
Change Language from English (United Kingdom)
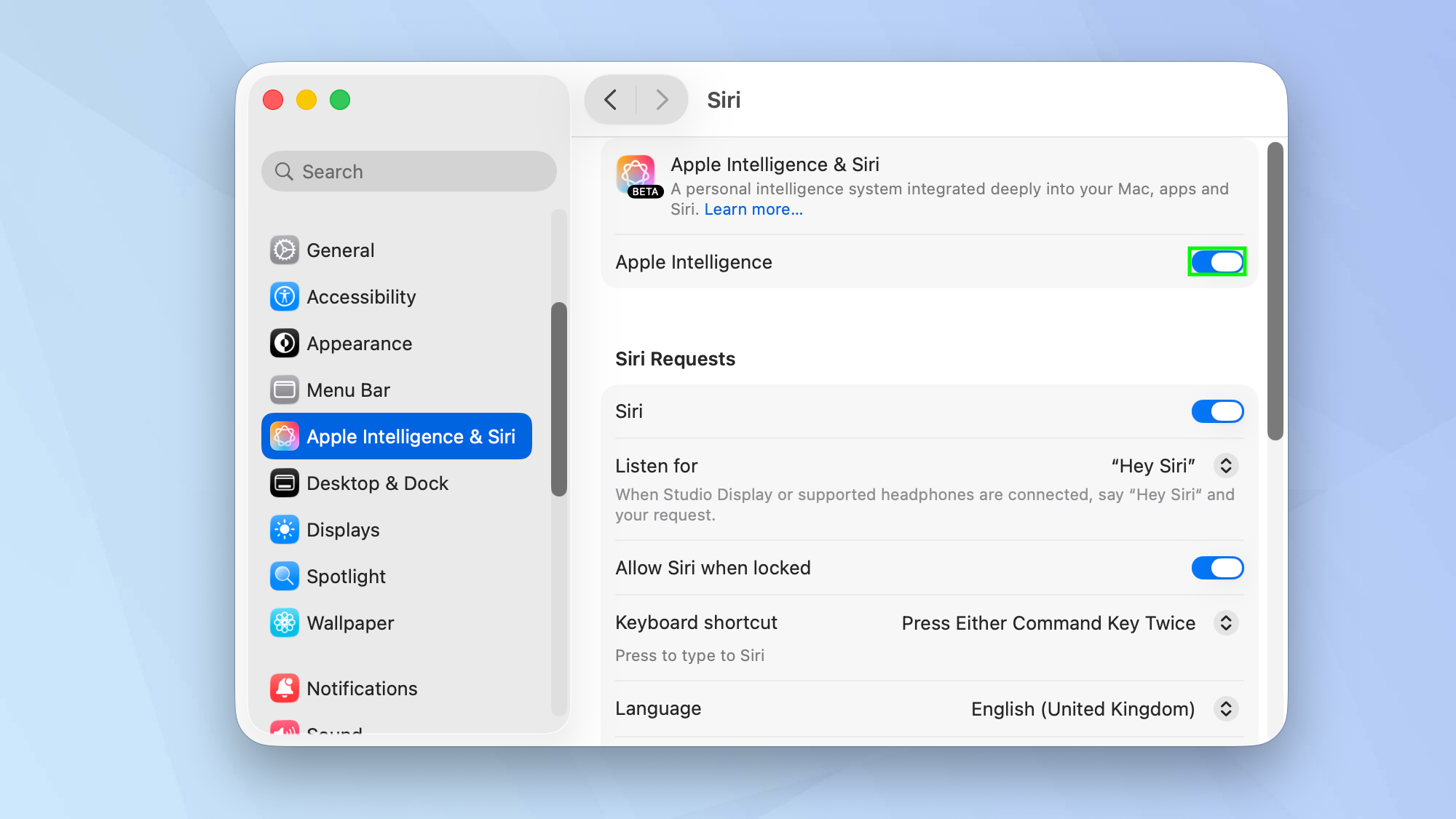(1226, 708)
